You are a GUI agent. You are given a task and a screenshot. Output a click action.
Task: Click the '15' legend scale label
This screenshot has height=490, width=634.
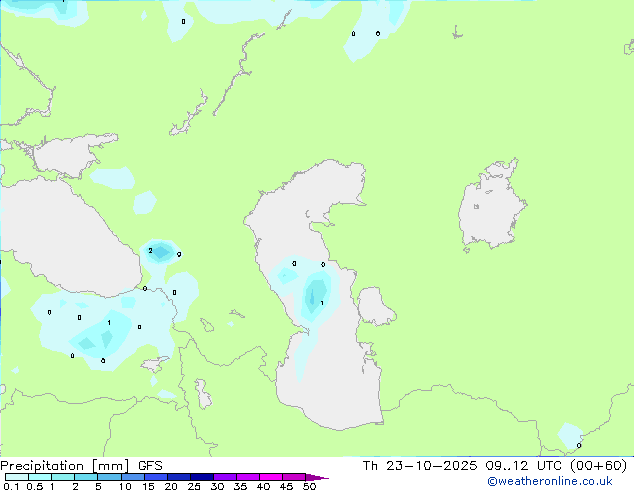[x=148, y=486]
